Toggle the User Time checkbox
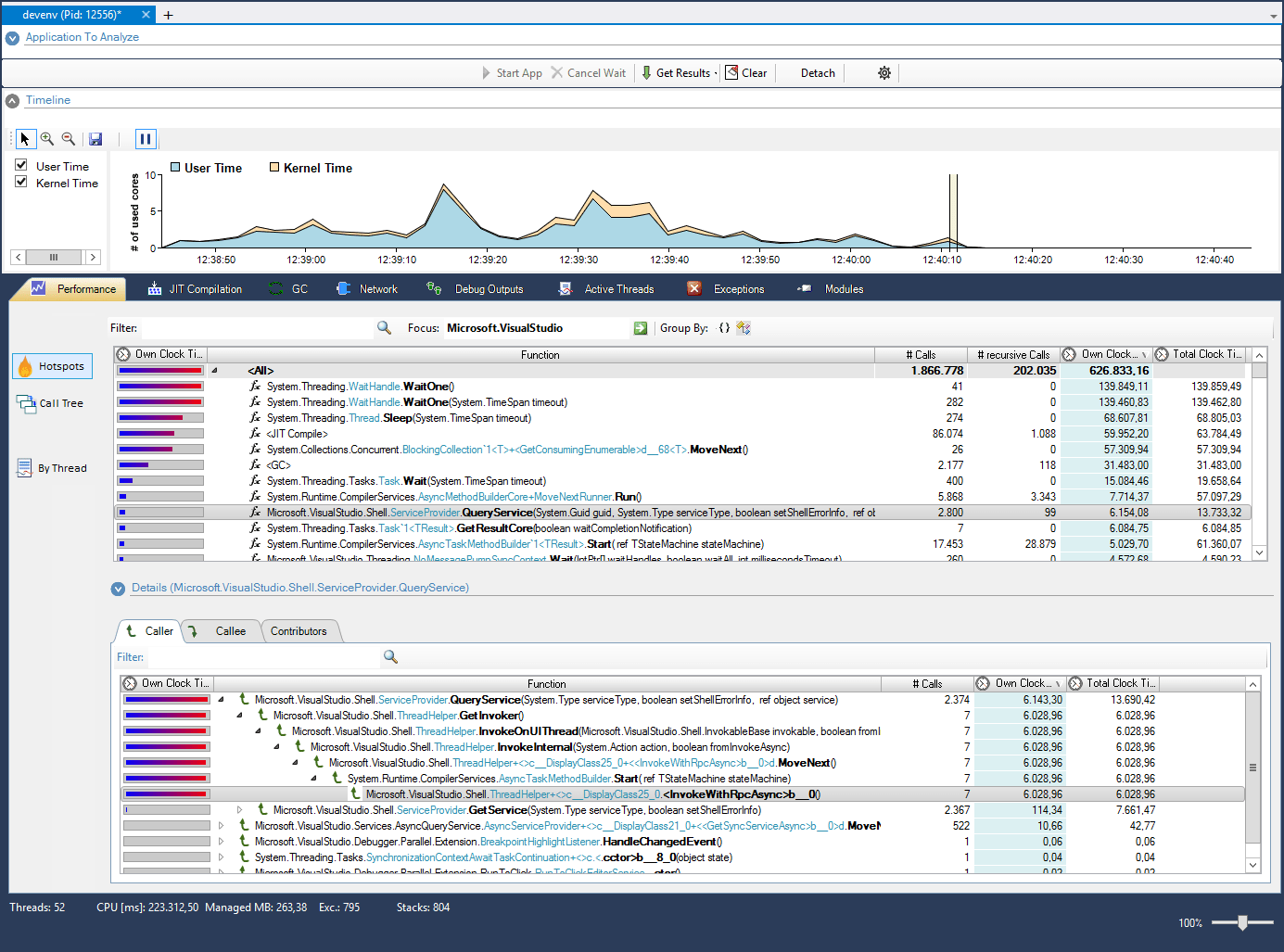Viewport: 1284px width, 952px height. (20, 165)
